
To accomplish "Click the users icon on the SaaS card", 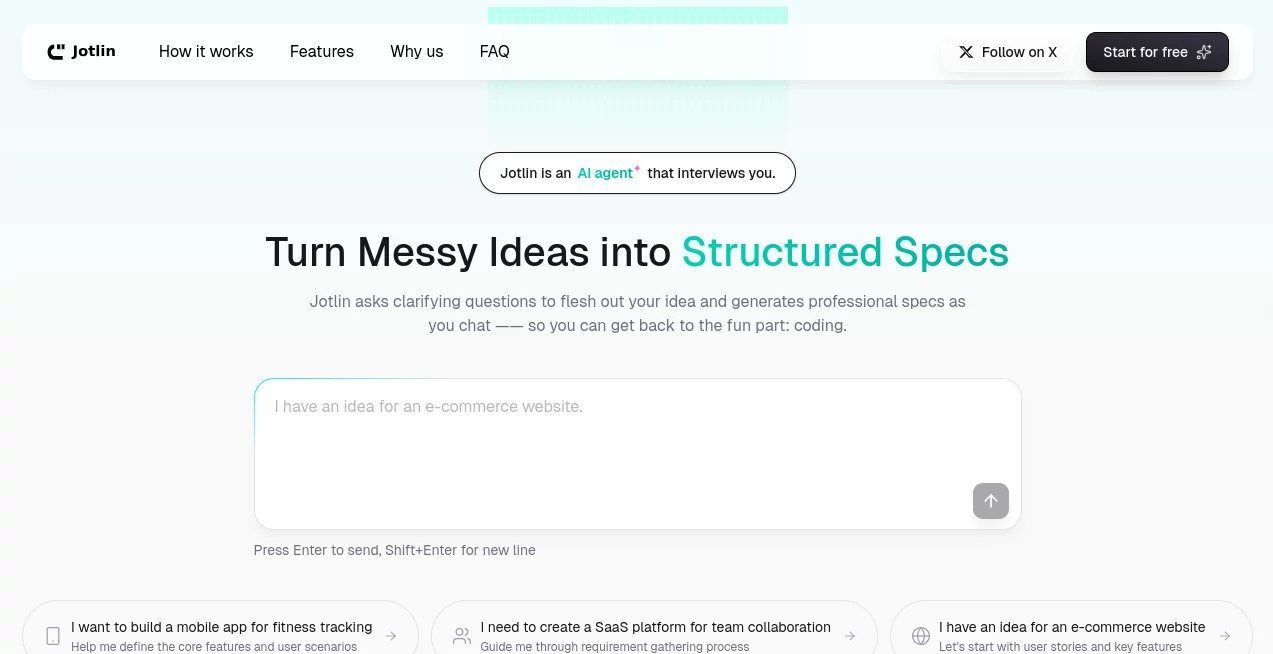I will [x=462, y=636].
